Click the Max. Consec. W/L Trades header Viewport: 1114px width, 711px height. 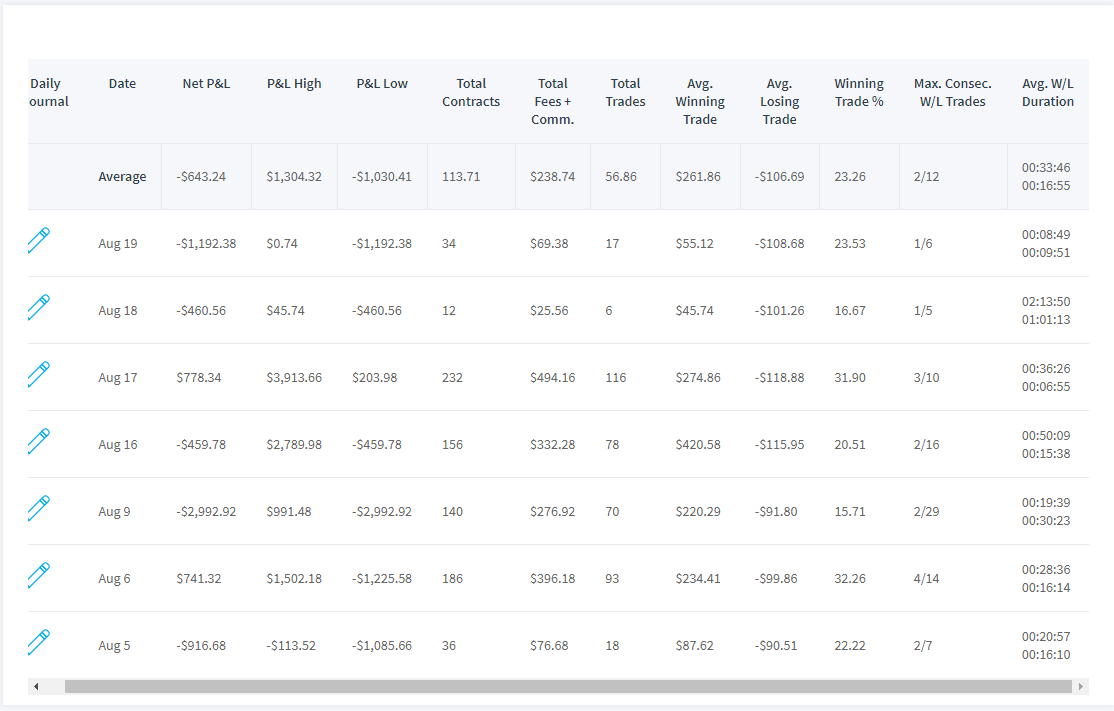(x=953, y=92)
